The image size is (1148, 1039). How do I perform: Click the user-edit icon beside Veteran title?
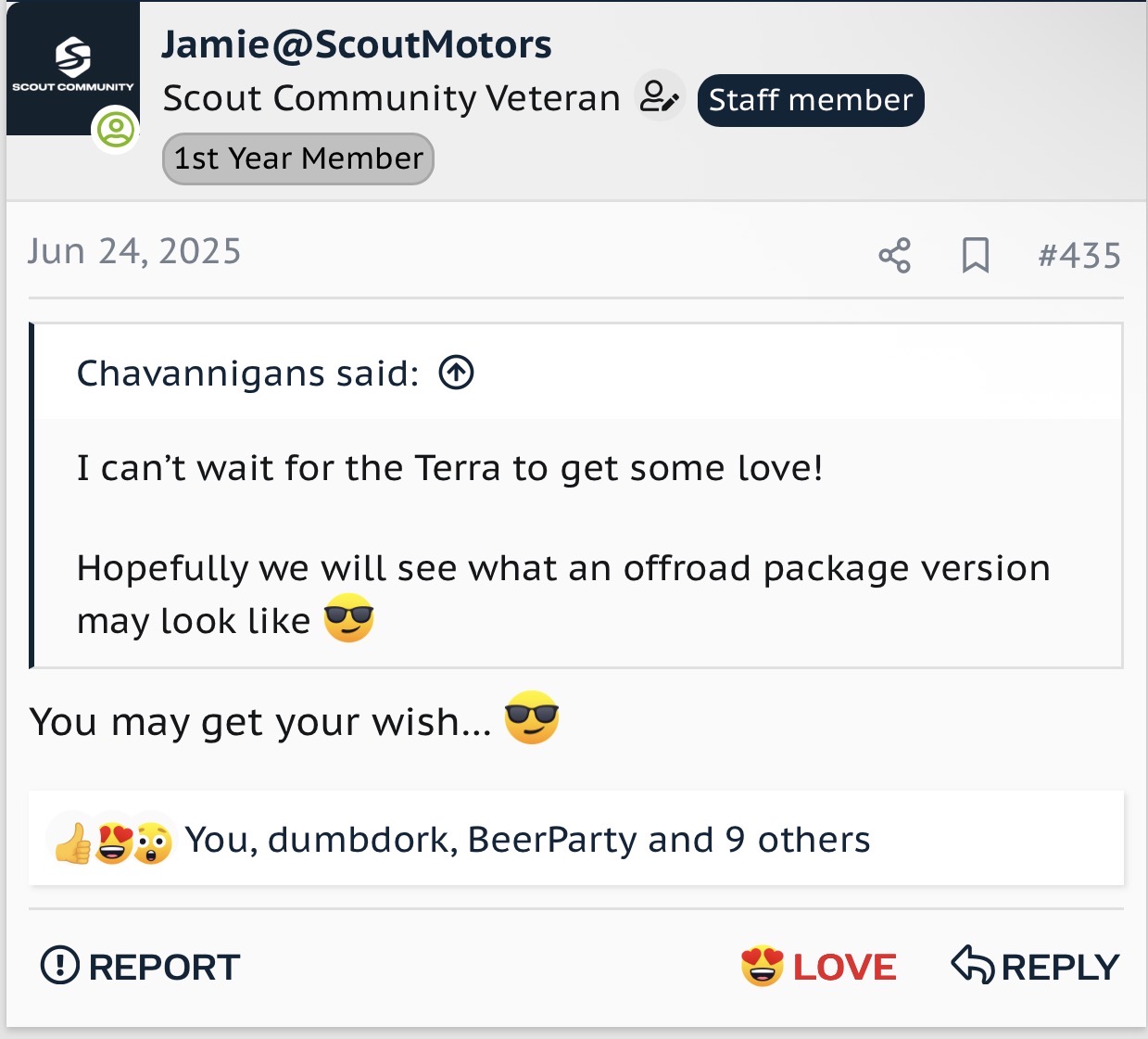(660, 96)
